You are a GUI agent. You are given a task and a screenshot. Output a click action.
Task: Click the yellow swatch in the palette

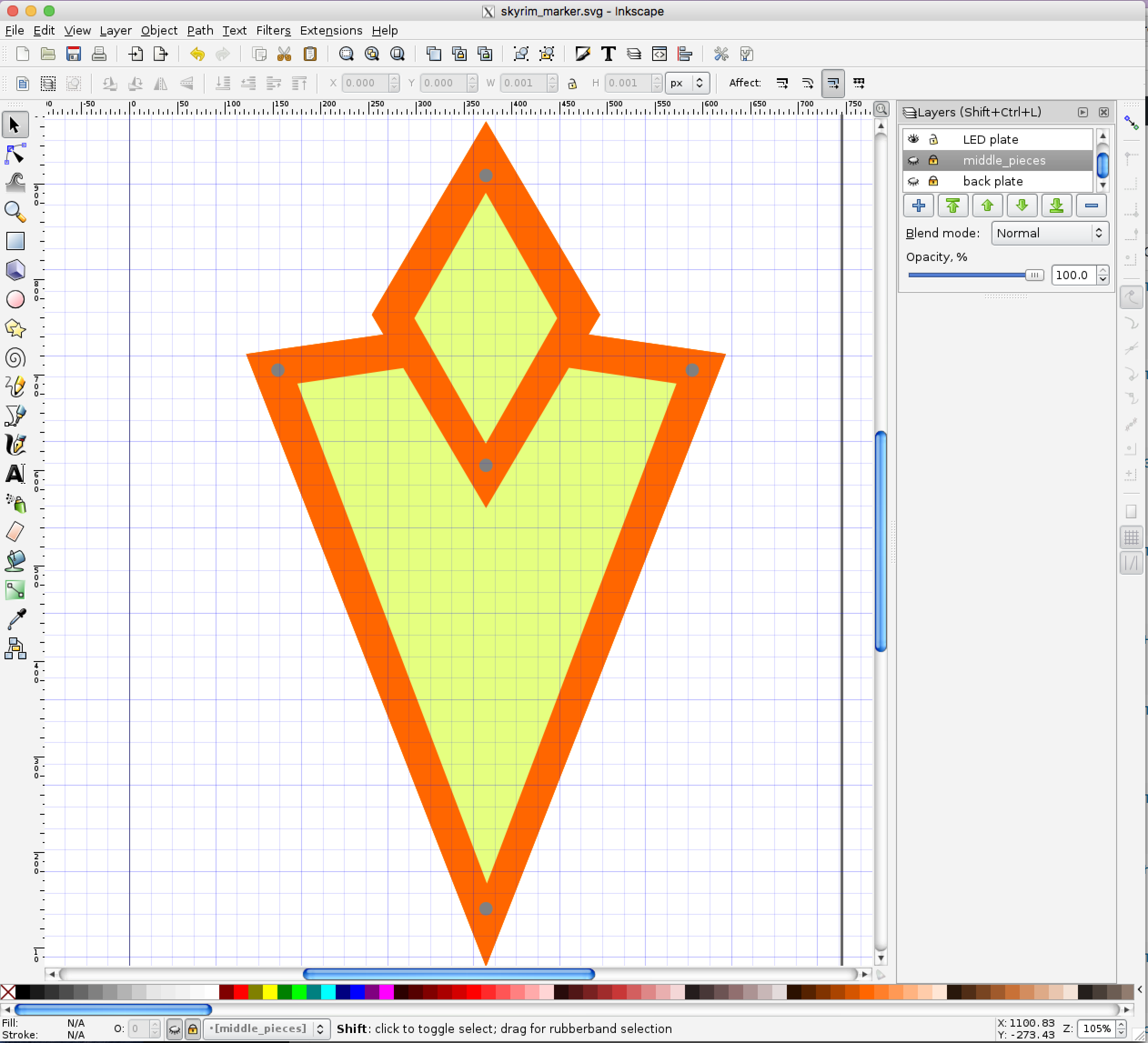click(269, 992)
